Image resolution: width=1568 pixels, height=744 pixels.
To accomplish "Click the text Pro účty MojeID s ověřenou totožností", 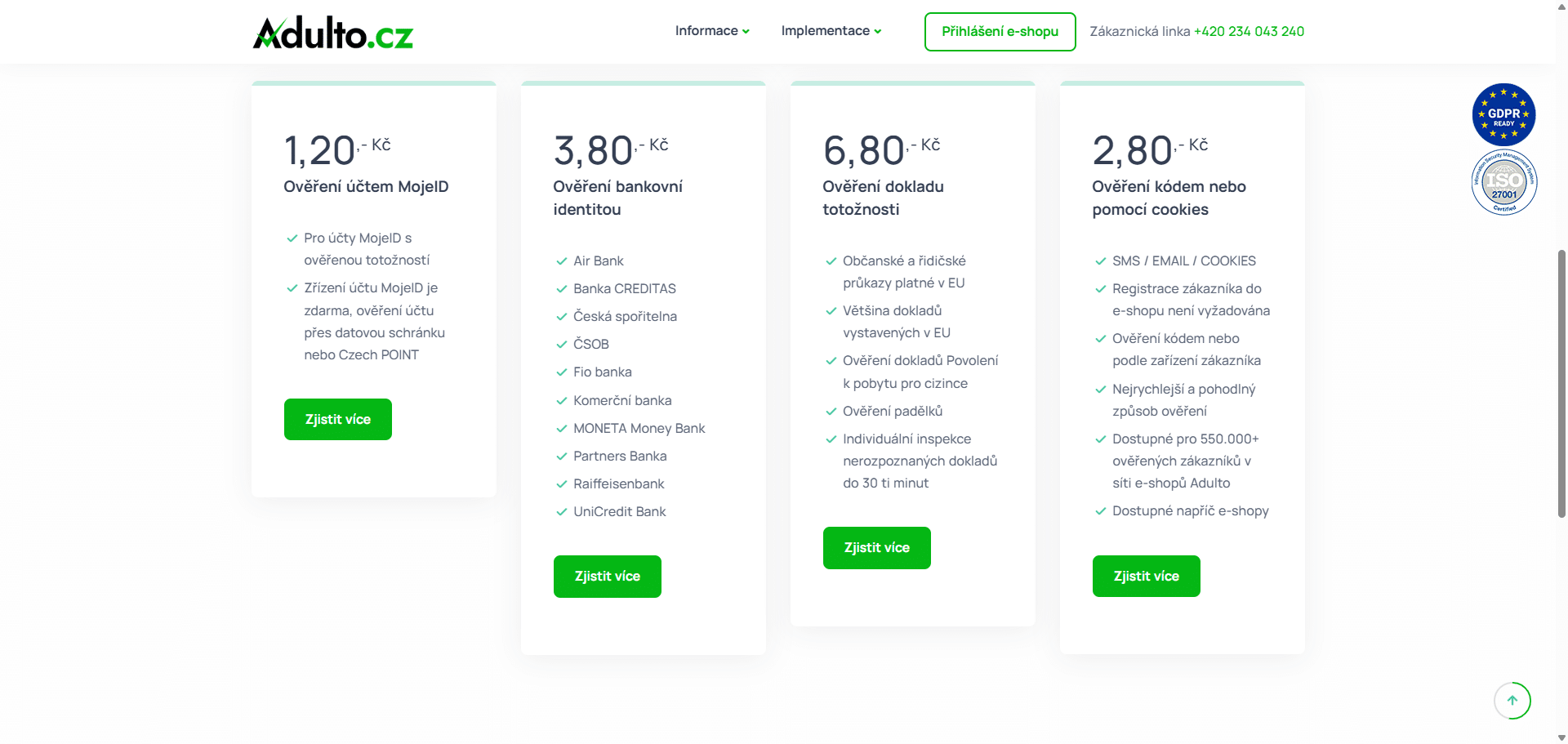I will pyautogui.click(x=367, y=249).
